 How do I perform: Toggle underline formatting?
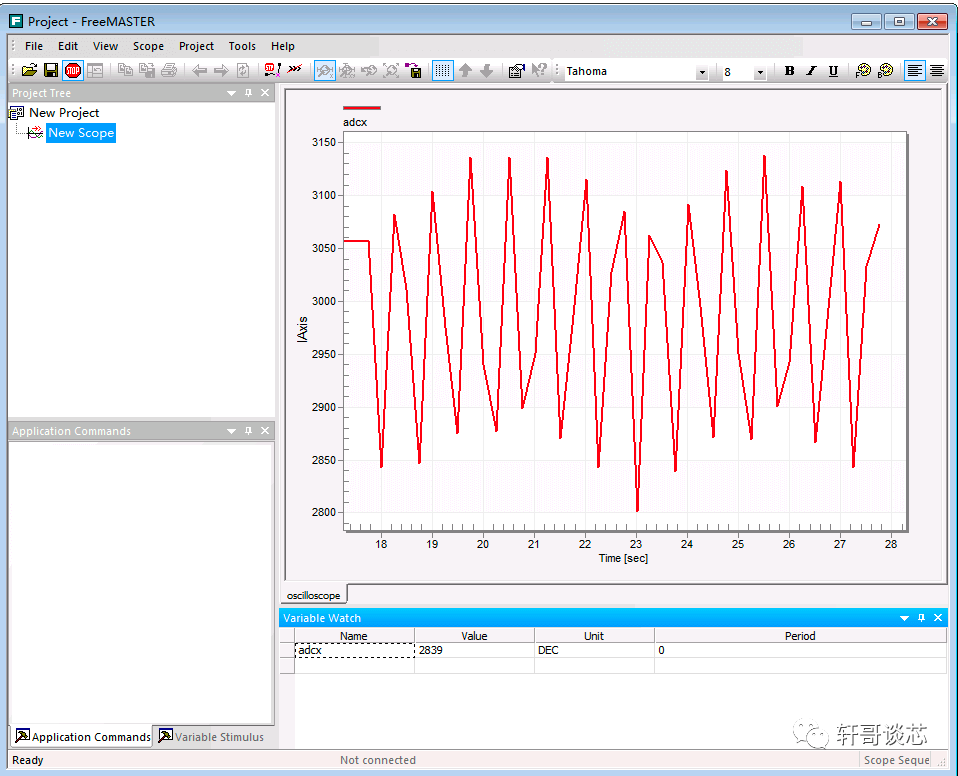[x=833, y=71]
